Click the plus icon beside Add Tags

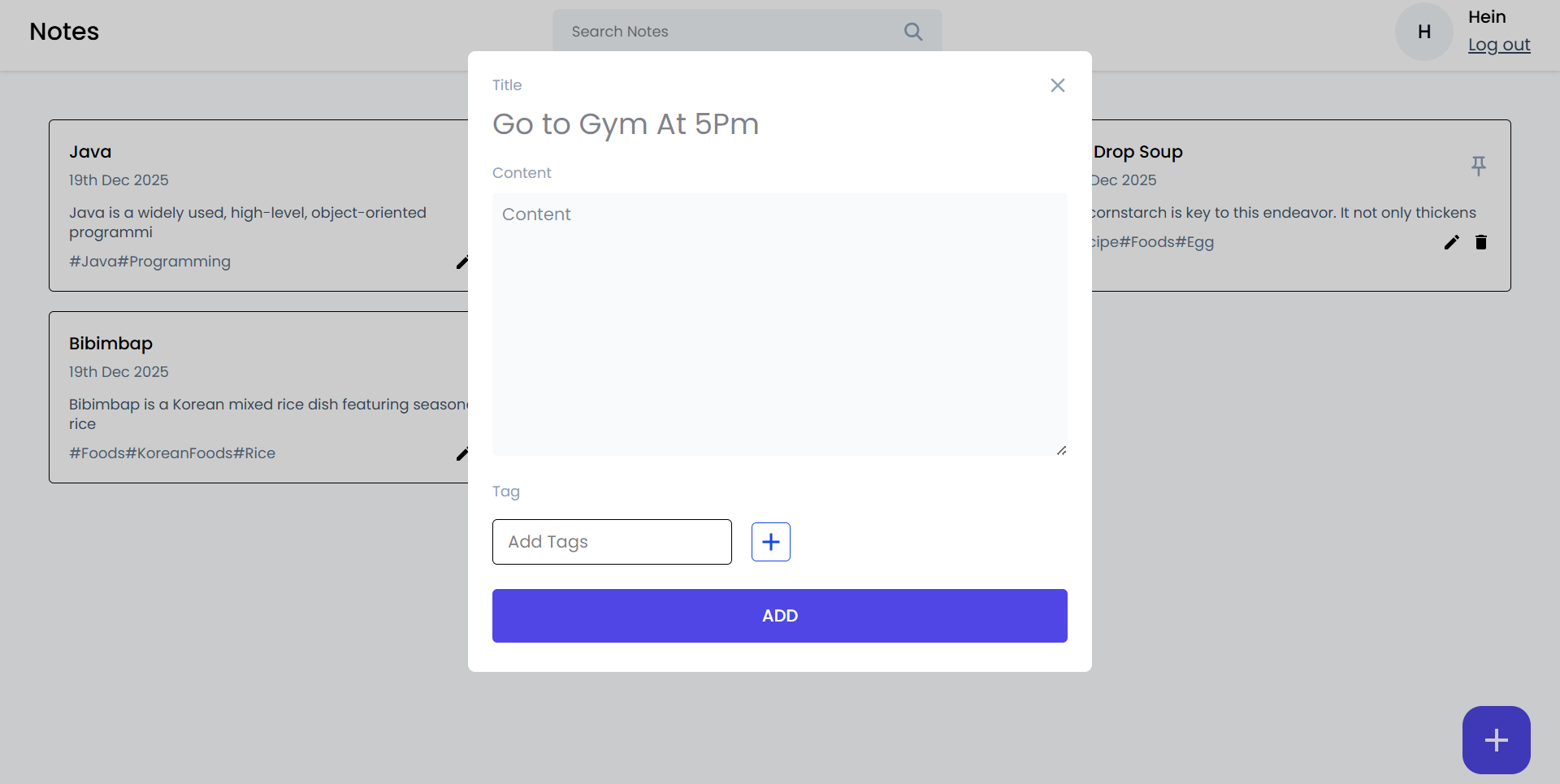(770, 542)
